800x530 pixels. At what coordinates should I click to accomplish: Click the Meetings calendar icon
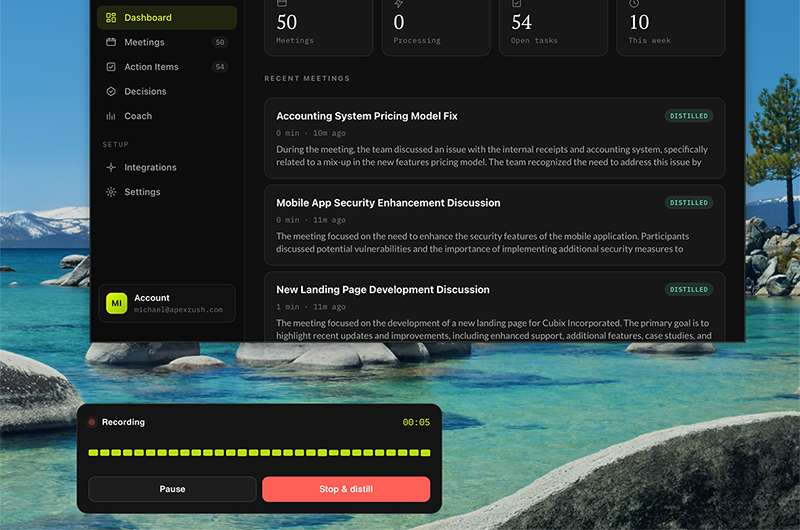[111, 42]
